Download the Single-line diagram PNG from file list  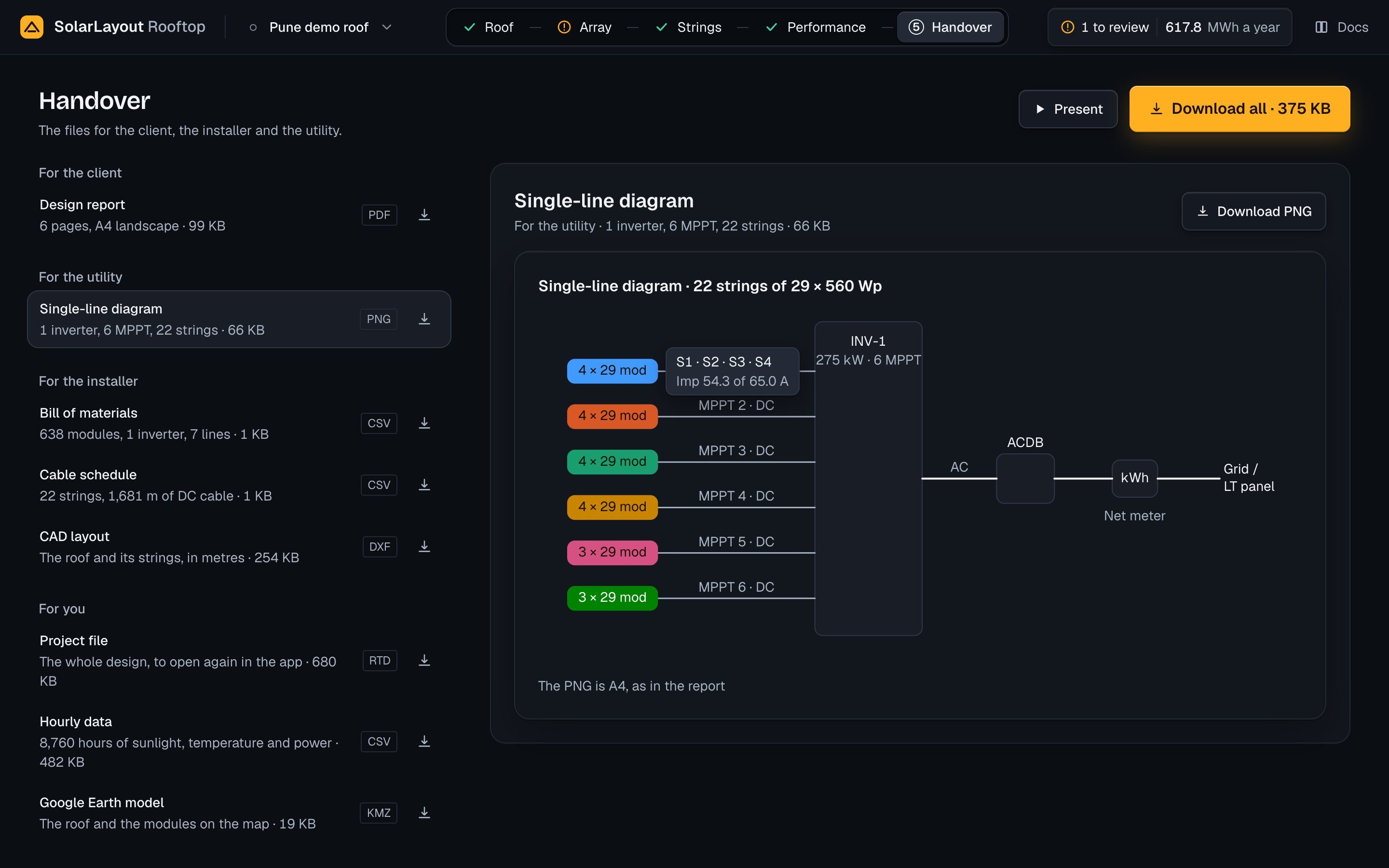424,319
